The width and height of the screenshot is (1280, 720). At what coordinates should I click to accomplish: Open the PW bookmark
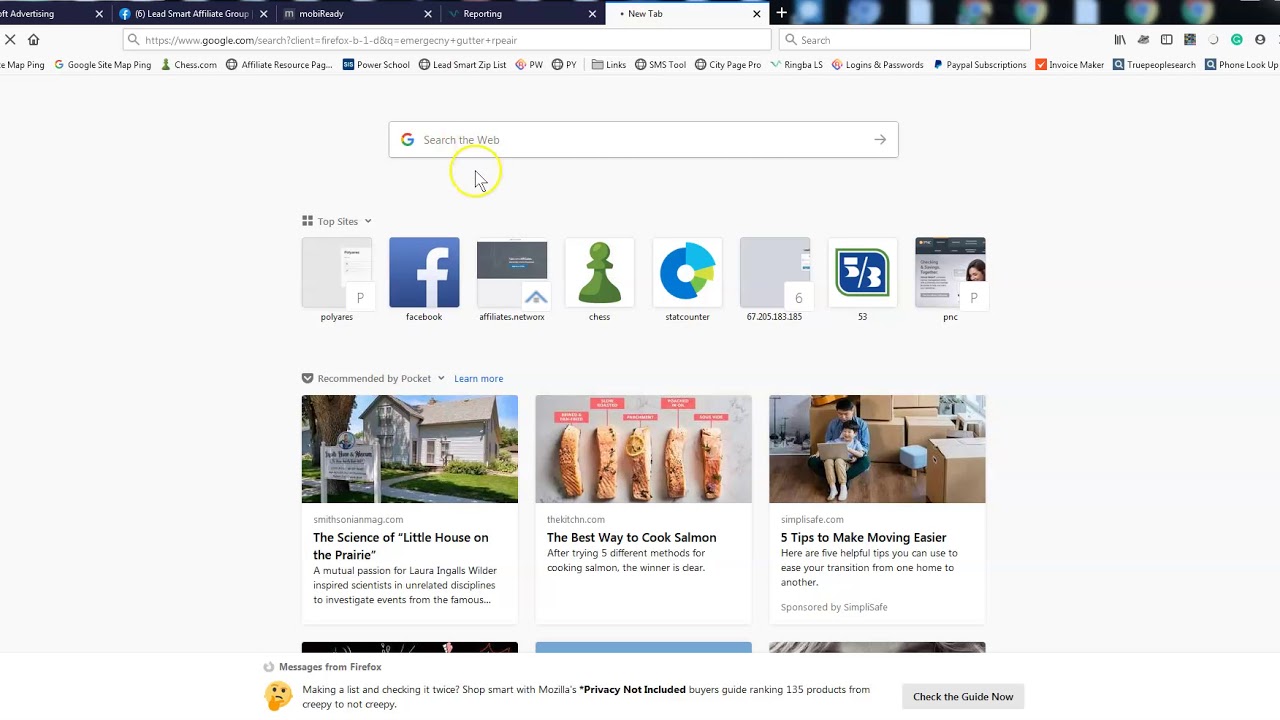pos(529,65)
